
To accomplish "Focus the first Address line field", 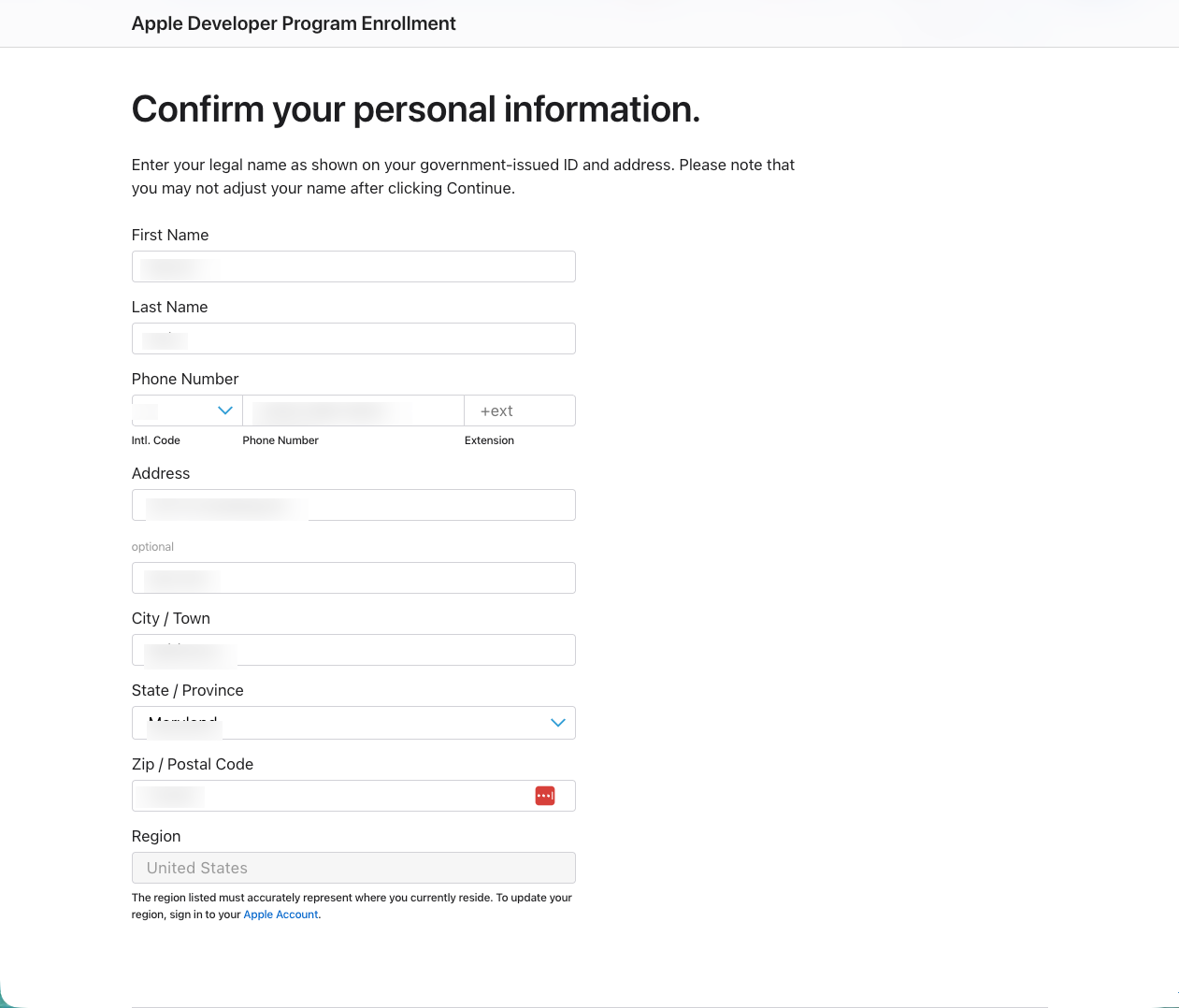I will tap(353, 505).
